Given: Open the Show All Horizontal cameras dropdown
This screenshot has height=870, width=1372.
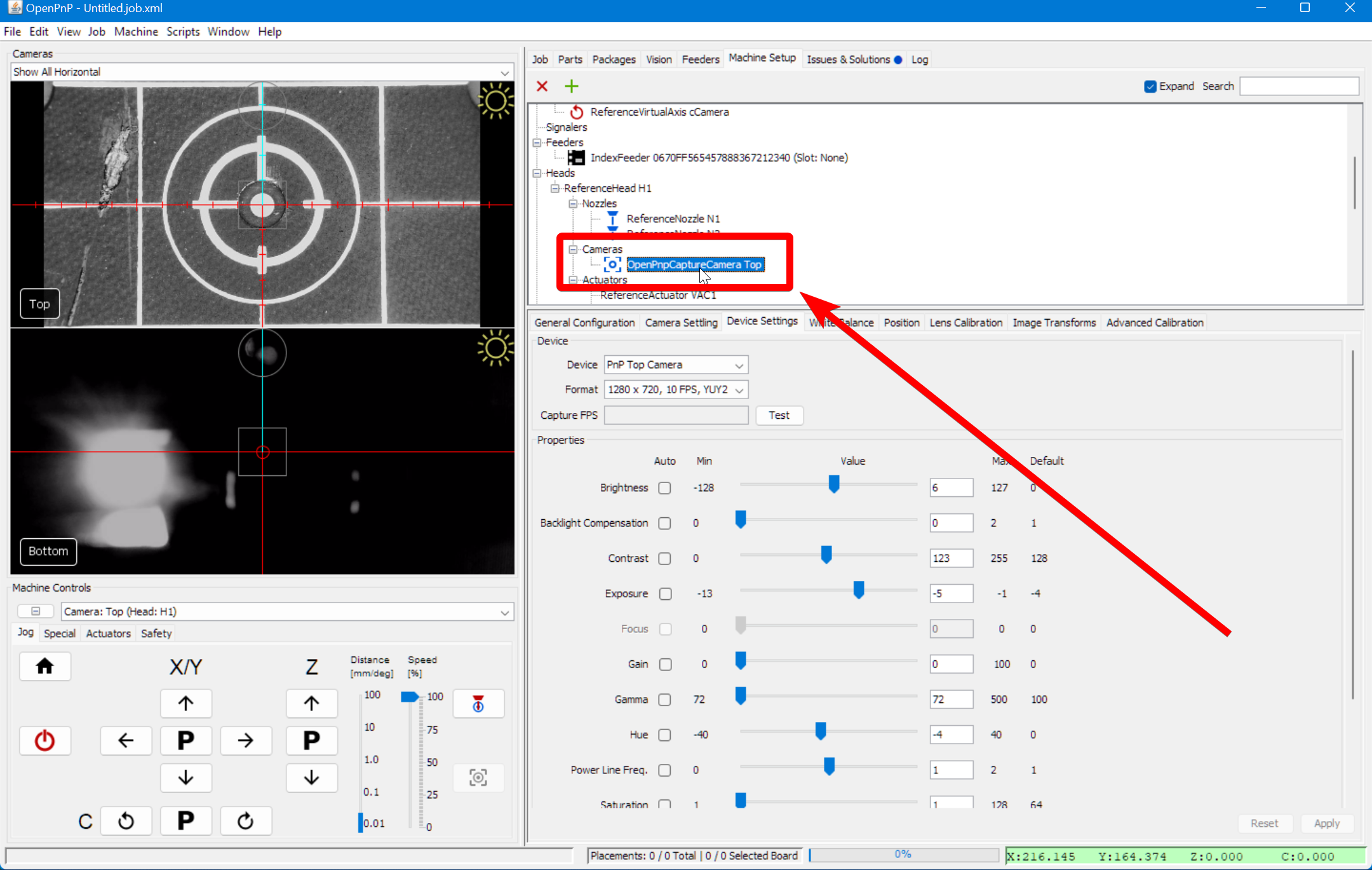Looking at the screenshot, I should [x=504, y=71].
